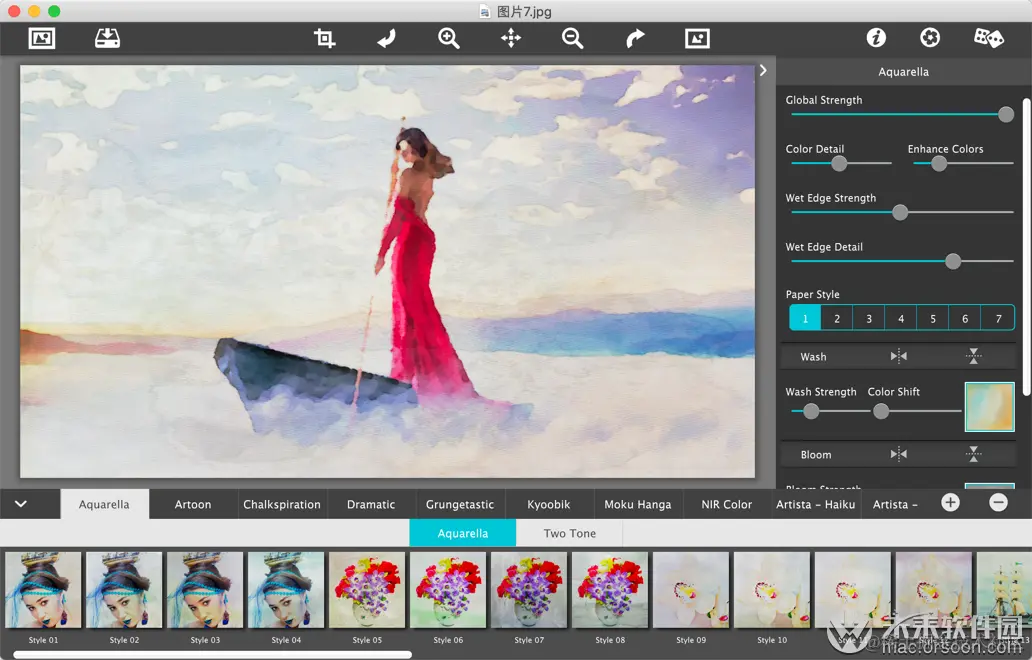Click Bloom flip vertical icon
1032x660 pixels.
(973, 454)
